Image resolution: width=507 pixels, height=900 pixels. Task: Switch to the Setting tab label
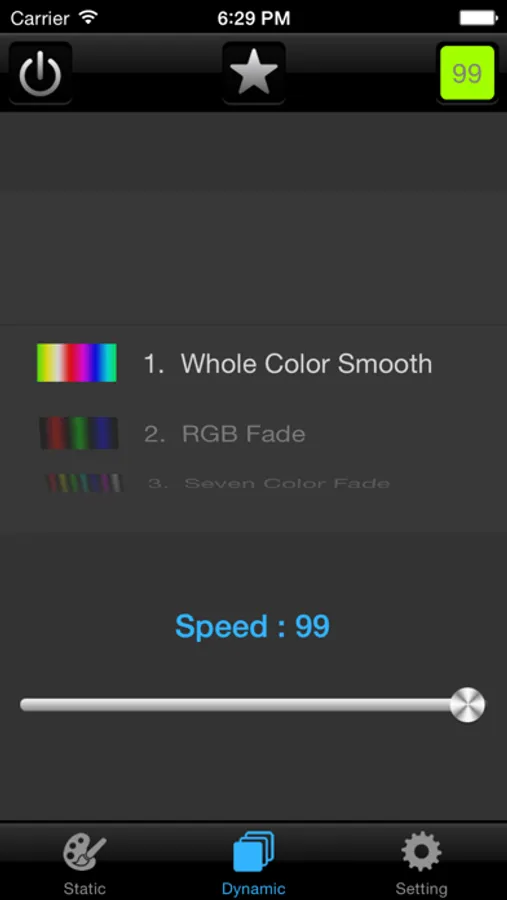point(421,889)
